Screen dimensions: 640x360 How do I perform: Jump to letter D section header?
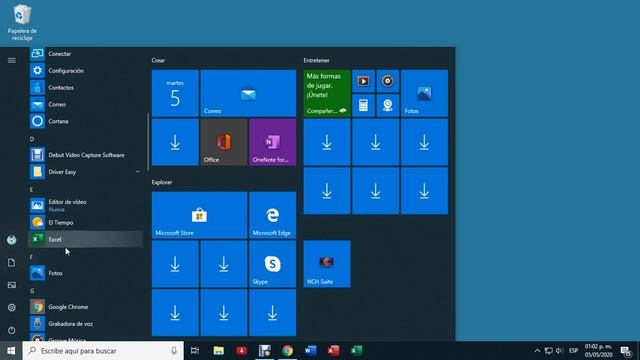(32, 139)
